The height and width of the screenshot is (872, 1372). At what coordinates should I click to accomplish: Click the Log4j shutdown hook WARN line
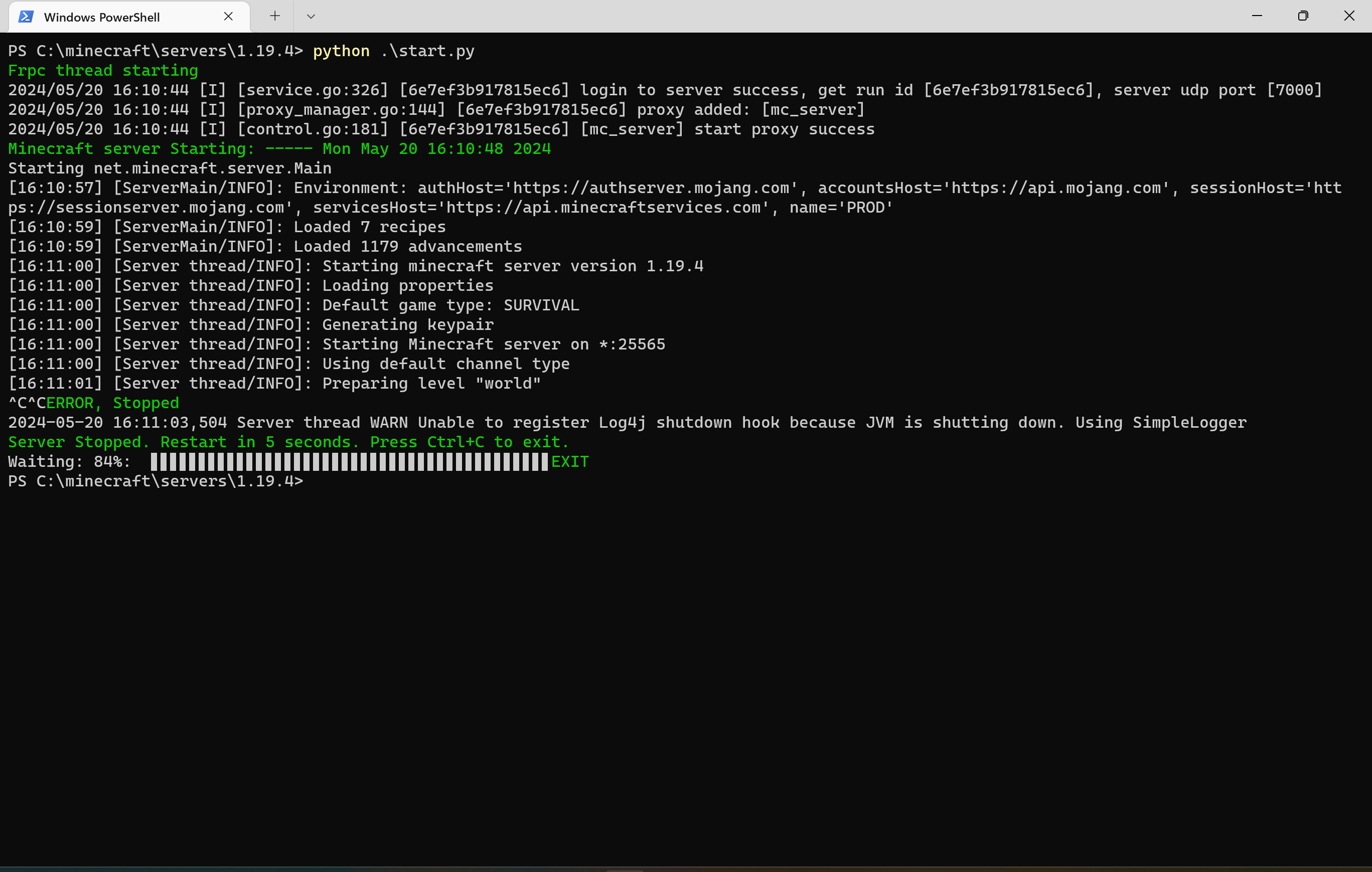click(x=628, y=423)
